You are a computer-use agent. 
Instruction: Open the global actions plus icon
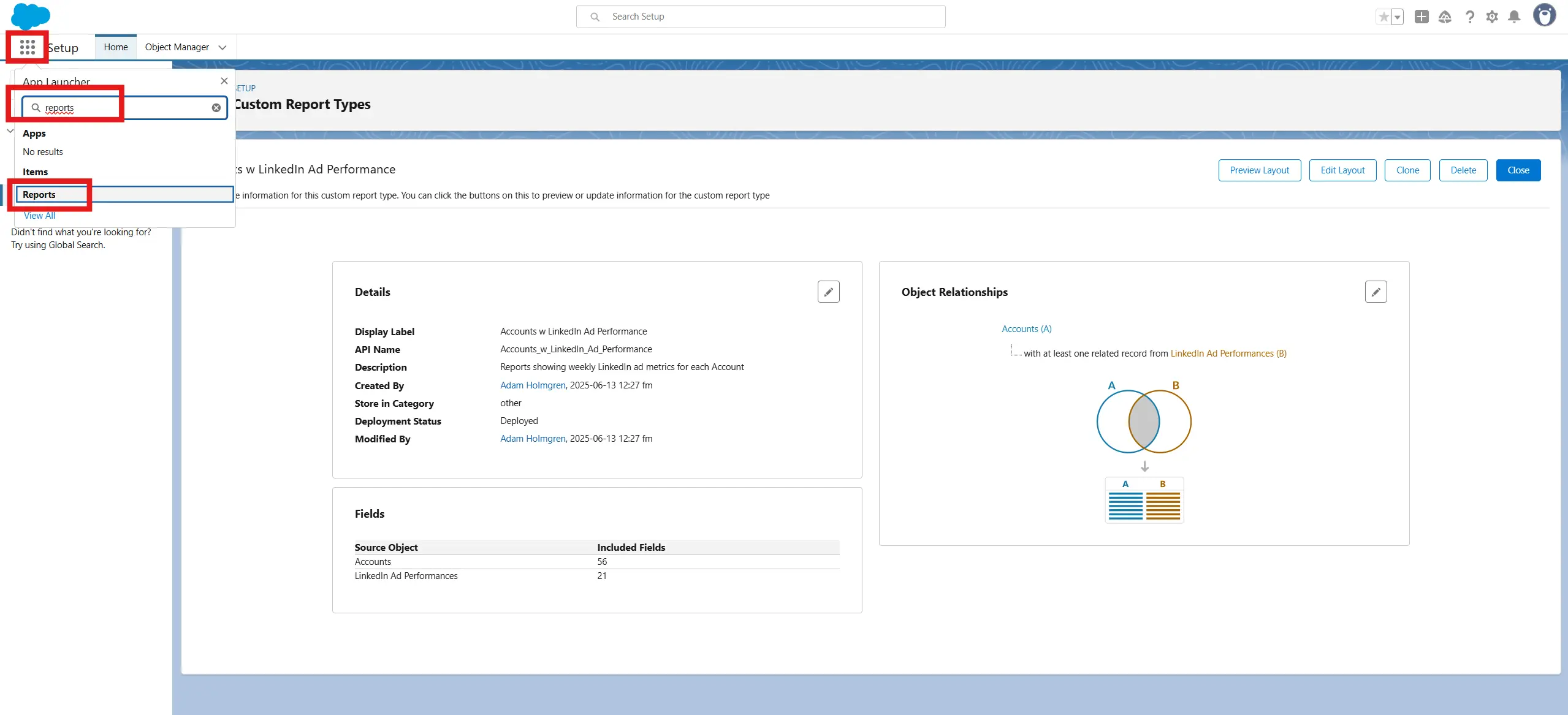click(x=1421, y=17)
